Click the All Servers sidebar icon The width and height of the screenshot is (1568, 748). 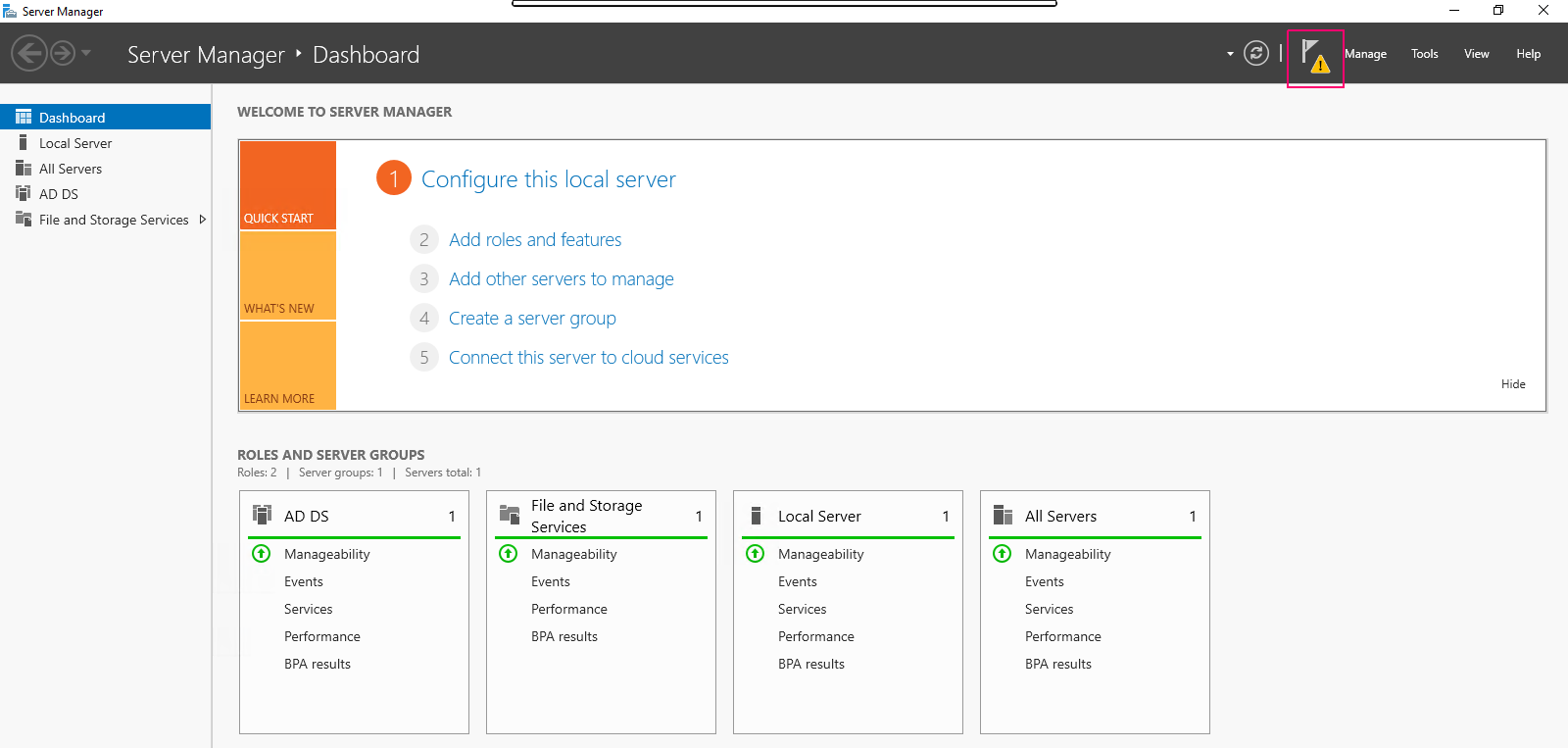pyautogui.click(x=24, y=168)
